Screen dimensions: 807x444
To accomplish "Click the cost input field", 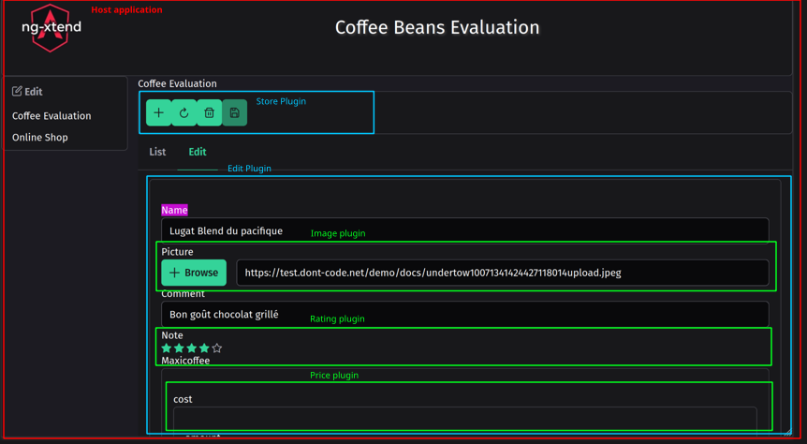I will [465, 419].
